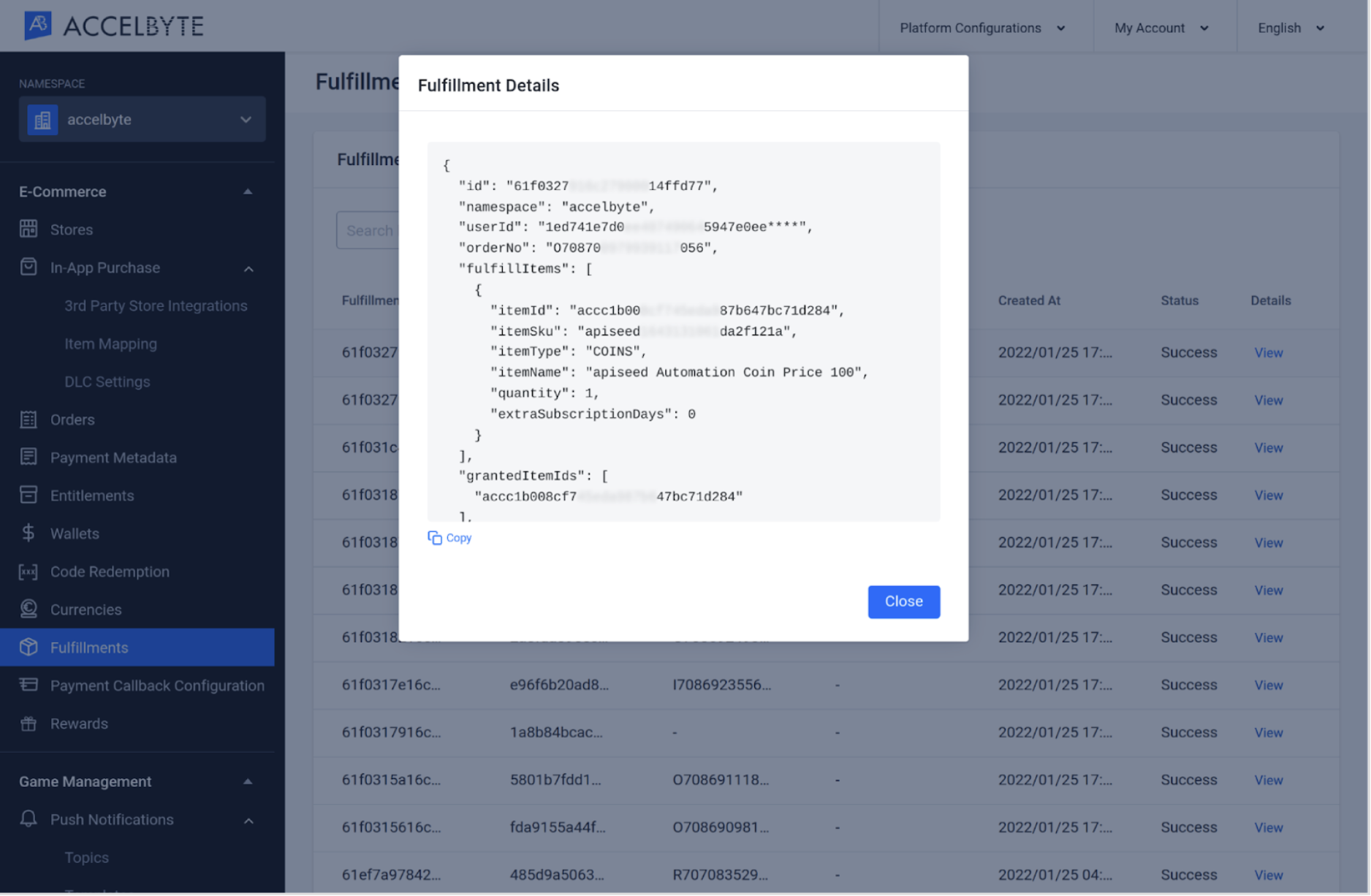Click the Close button on Fulfillment Details
Screen dimensions: 1371x896
pyautogui.click(x=903, y=601)
